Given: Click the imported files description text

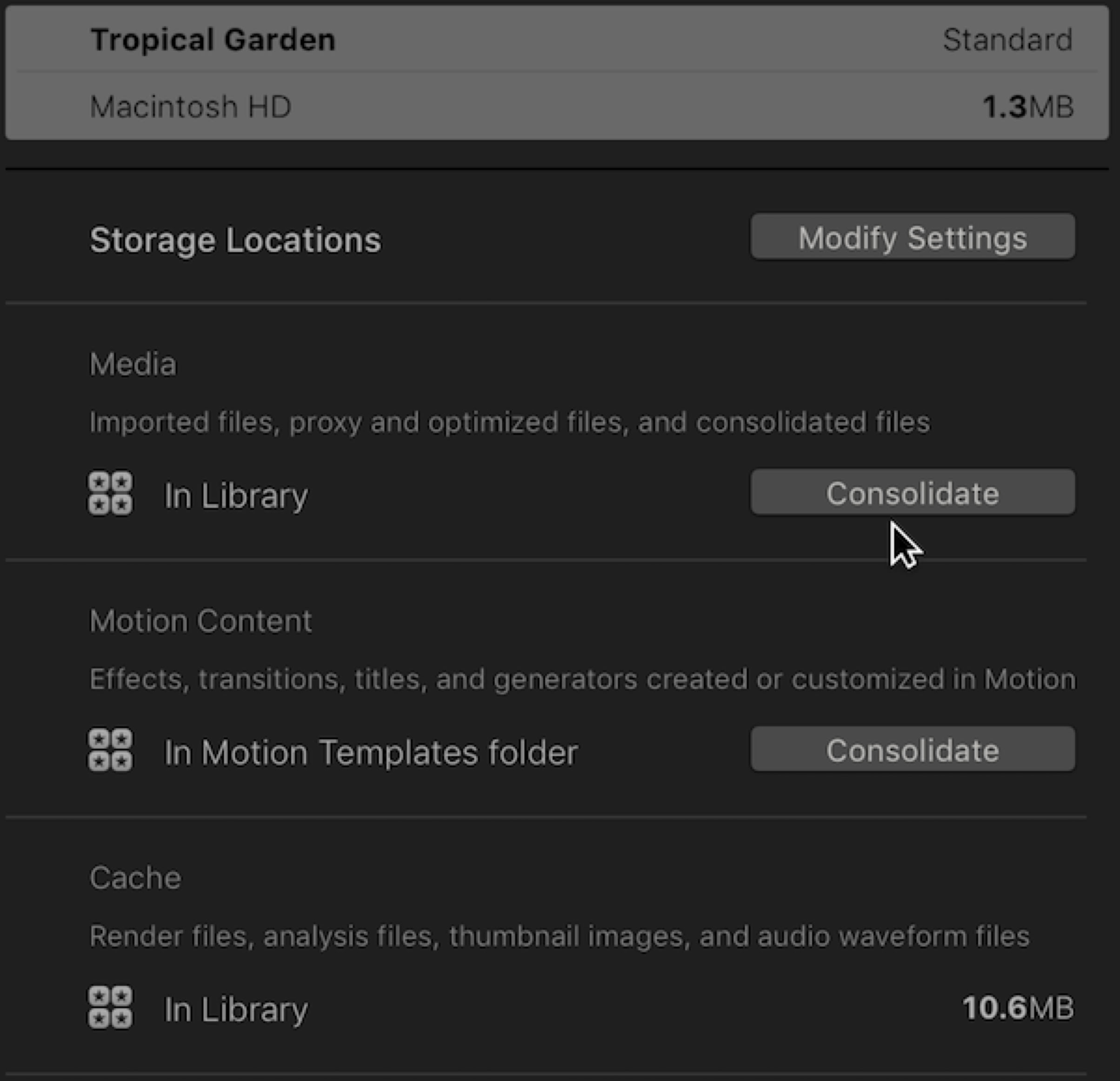Looking at the screenshot, I should click(509, 423).
